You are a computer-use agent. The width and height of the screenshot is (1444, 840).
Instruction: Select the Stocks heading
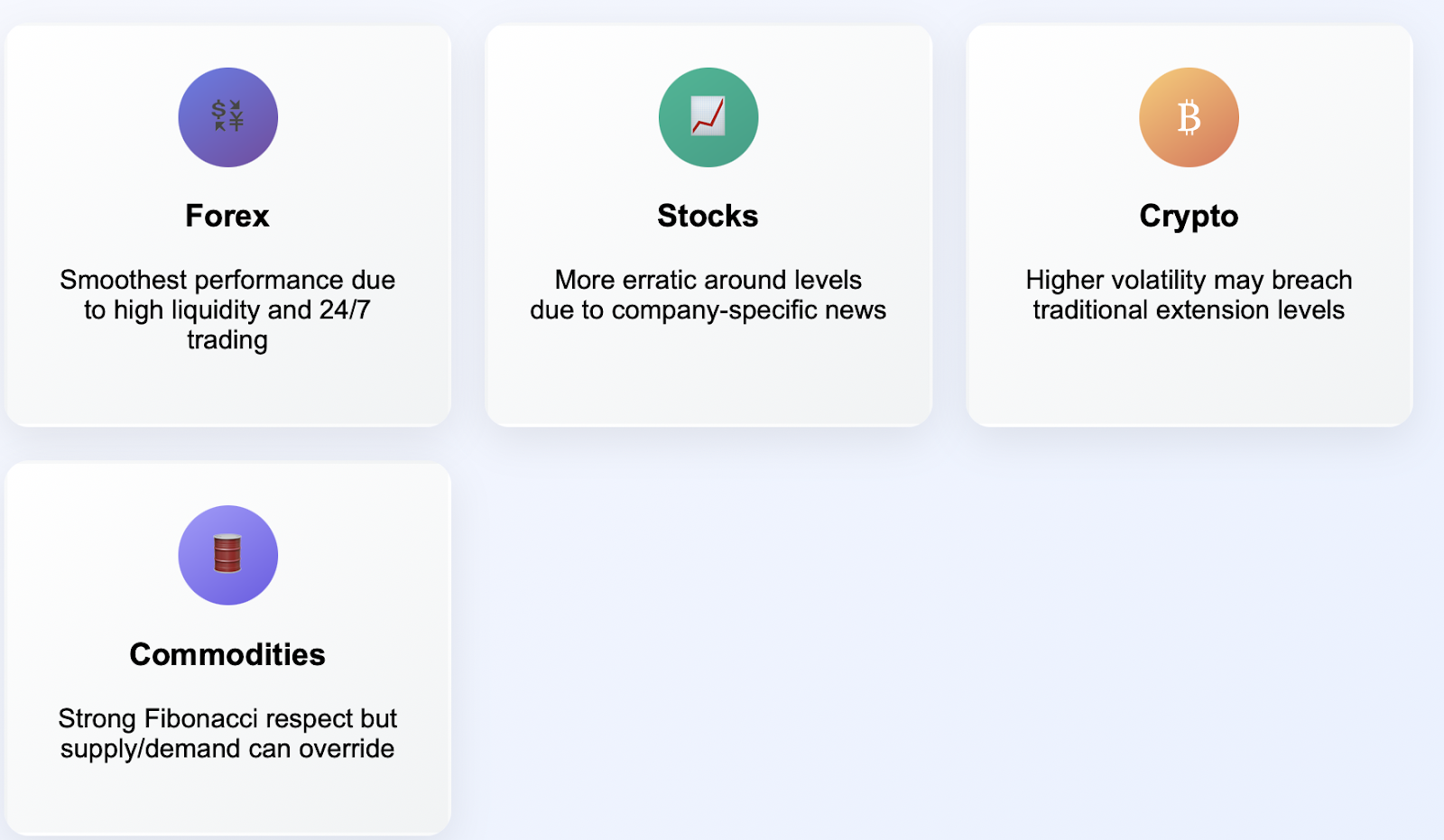(708, 216)
